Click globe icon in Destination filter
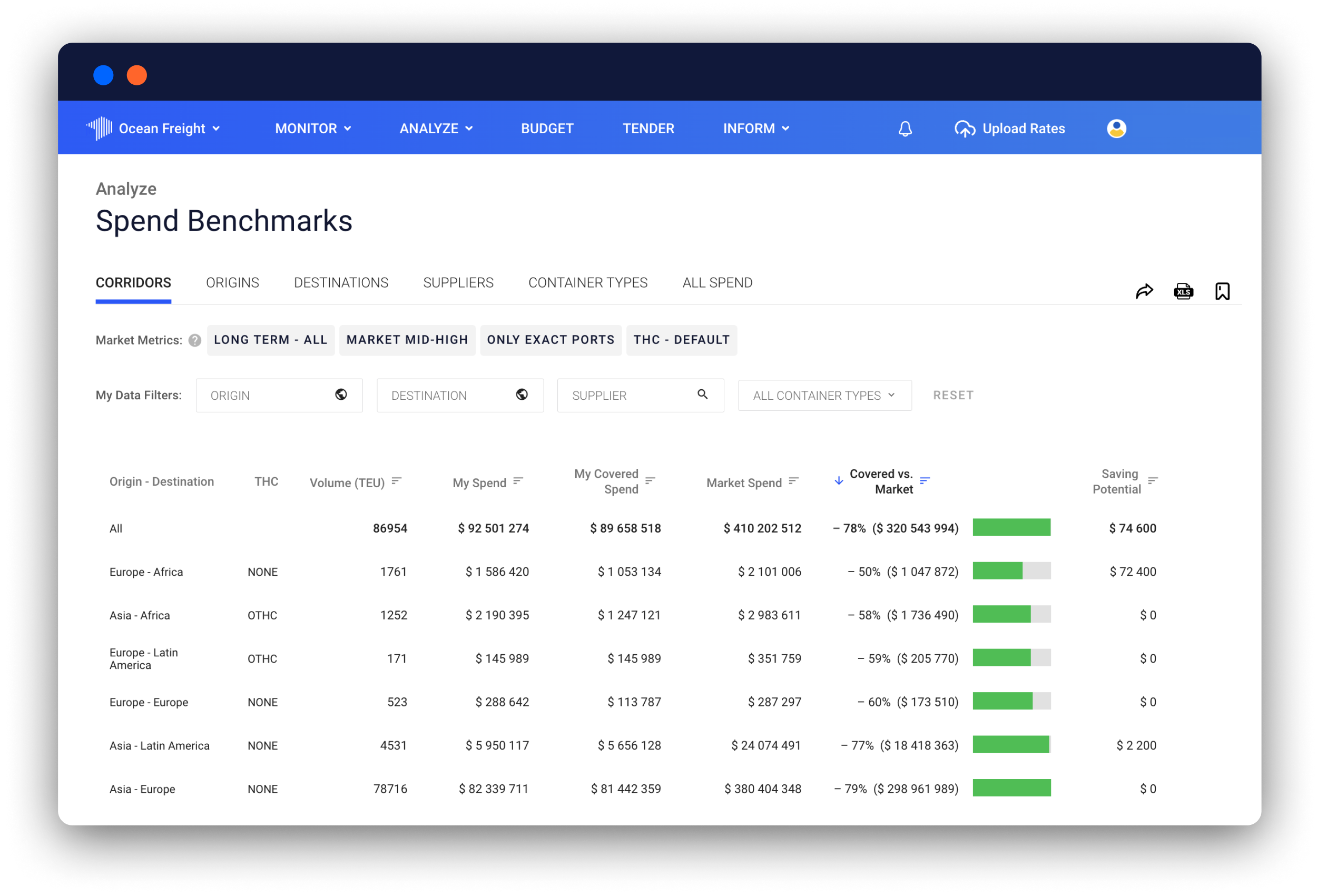The width and height of the screenshot is (1317, 896). pos(522,395)
